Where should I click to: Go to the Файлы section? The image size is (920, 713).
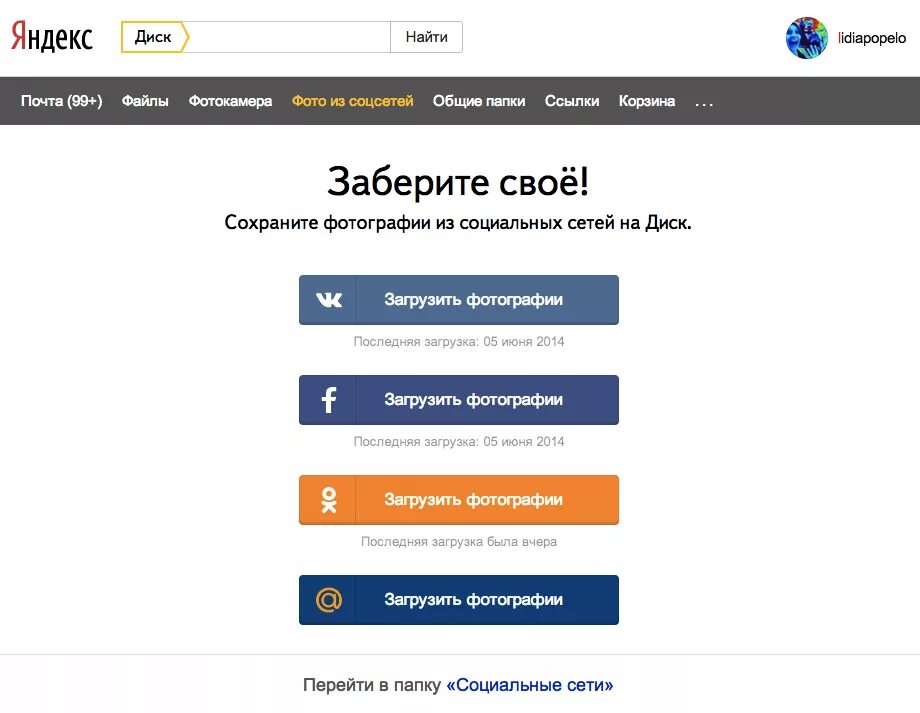click(145, 101)
